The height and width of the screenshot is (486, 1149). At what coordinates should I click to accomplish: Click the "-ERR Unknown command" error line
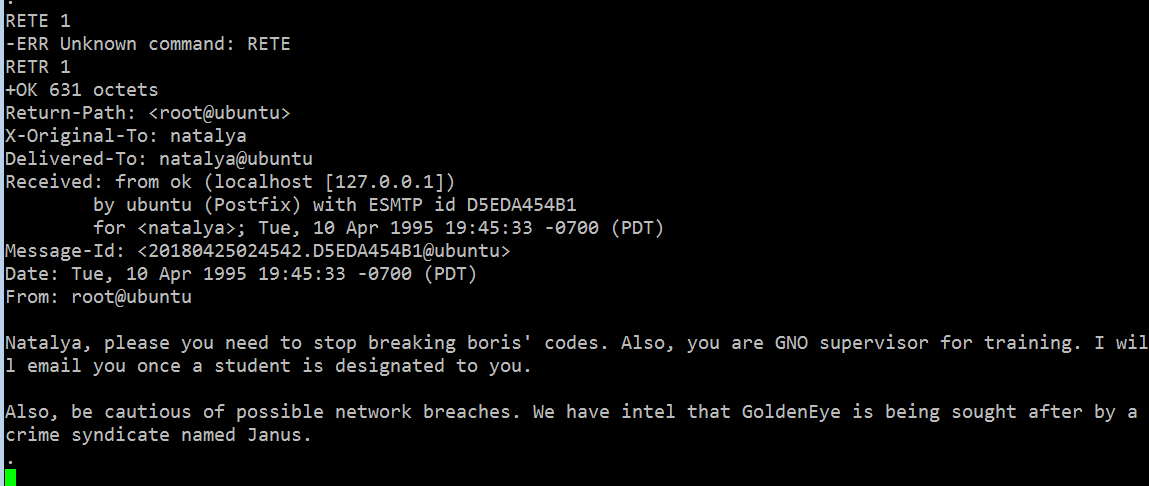tap(148, 43)
